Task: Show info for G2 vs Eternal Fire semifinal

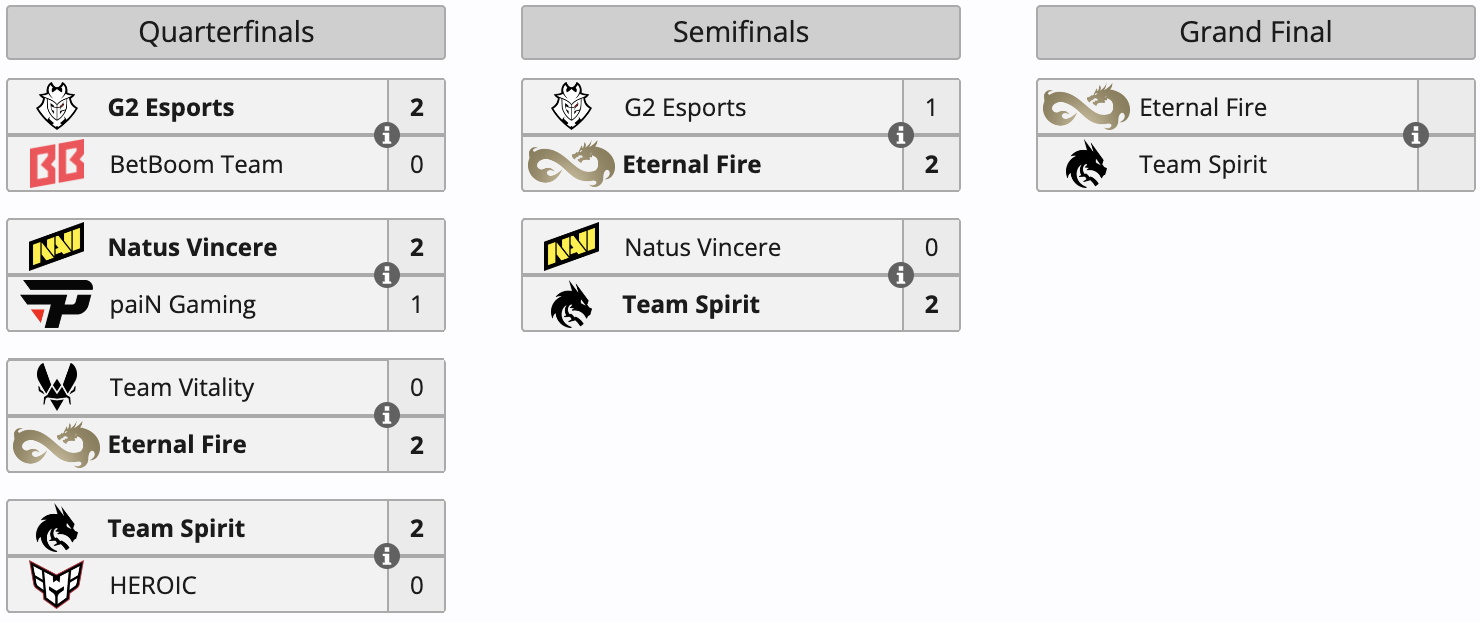Action: [x=901, y=135]
